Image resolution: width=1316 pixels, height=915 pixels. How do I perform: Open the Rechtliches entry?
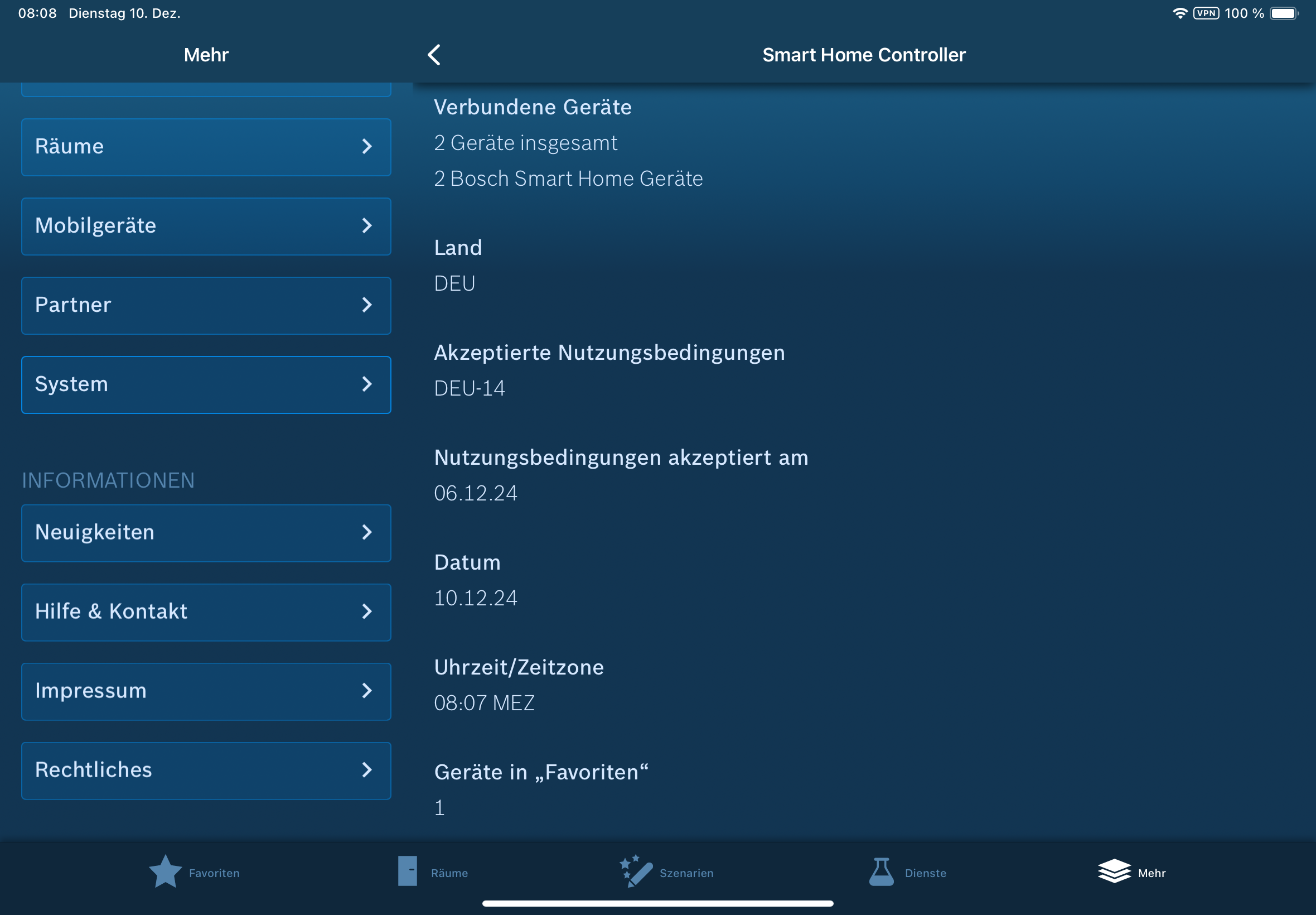pyautogui.click(x=206, y=770)
